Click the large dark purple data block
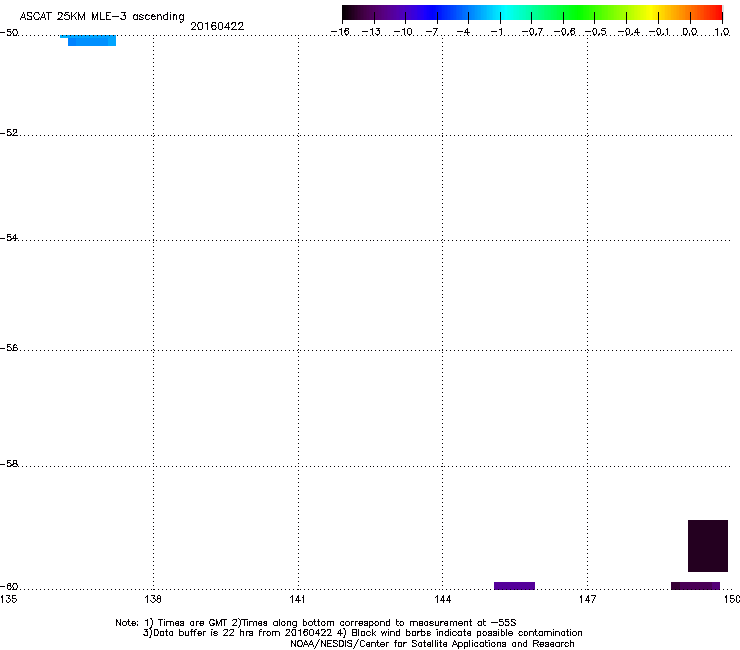This screenshot has height=650, width=740. click(x=707, y=546)
